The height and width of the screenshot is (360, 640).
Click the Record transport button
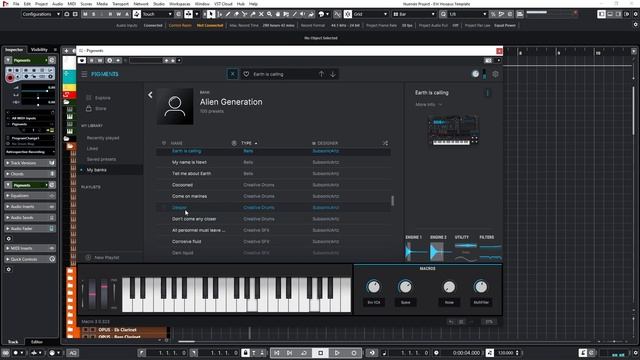(x=353, y=353)
